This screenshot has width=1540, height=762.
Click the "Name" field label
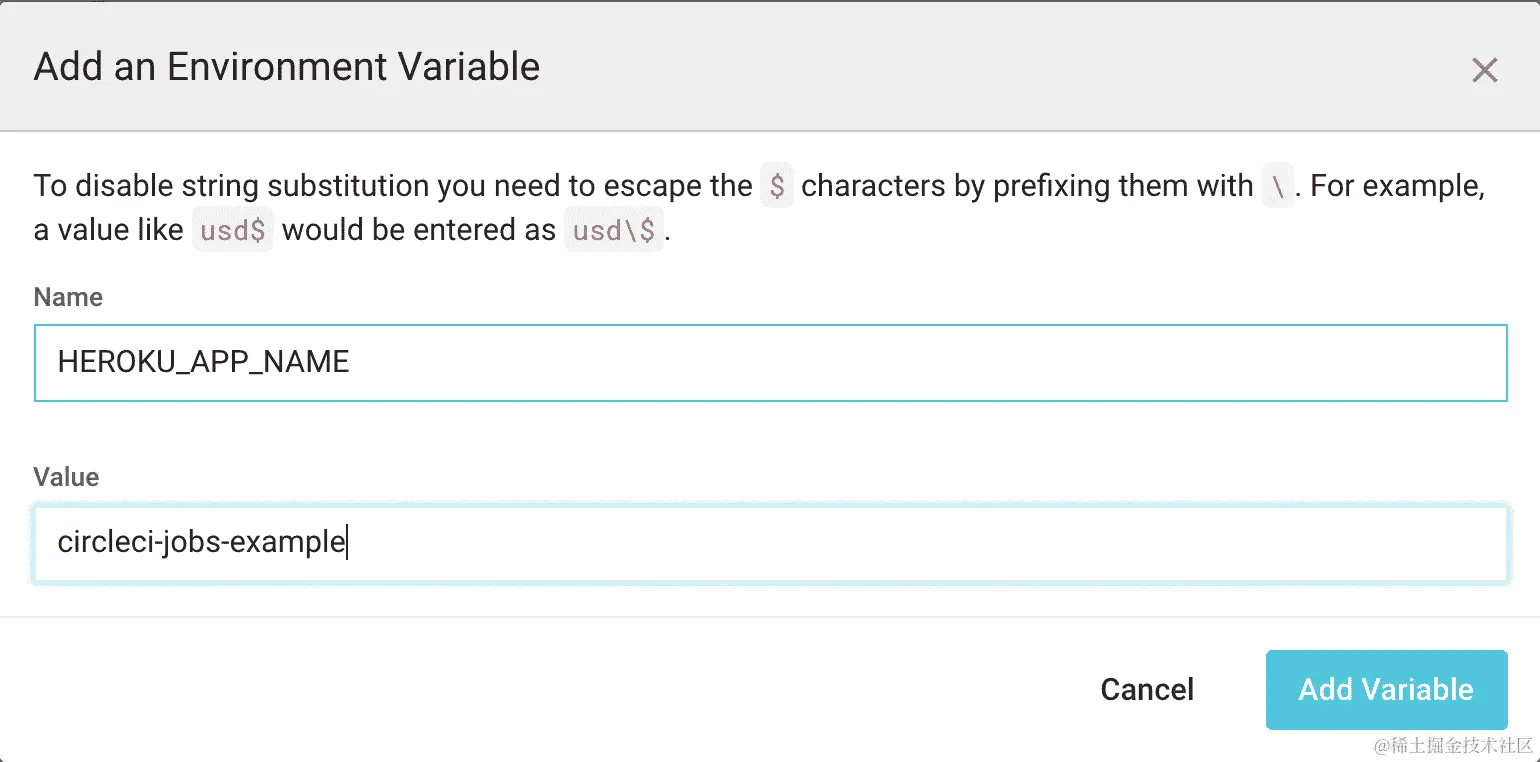click(x=68, y=297)
